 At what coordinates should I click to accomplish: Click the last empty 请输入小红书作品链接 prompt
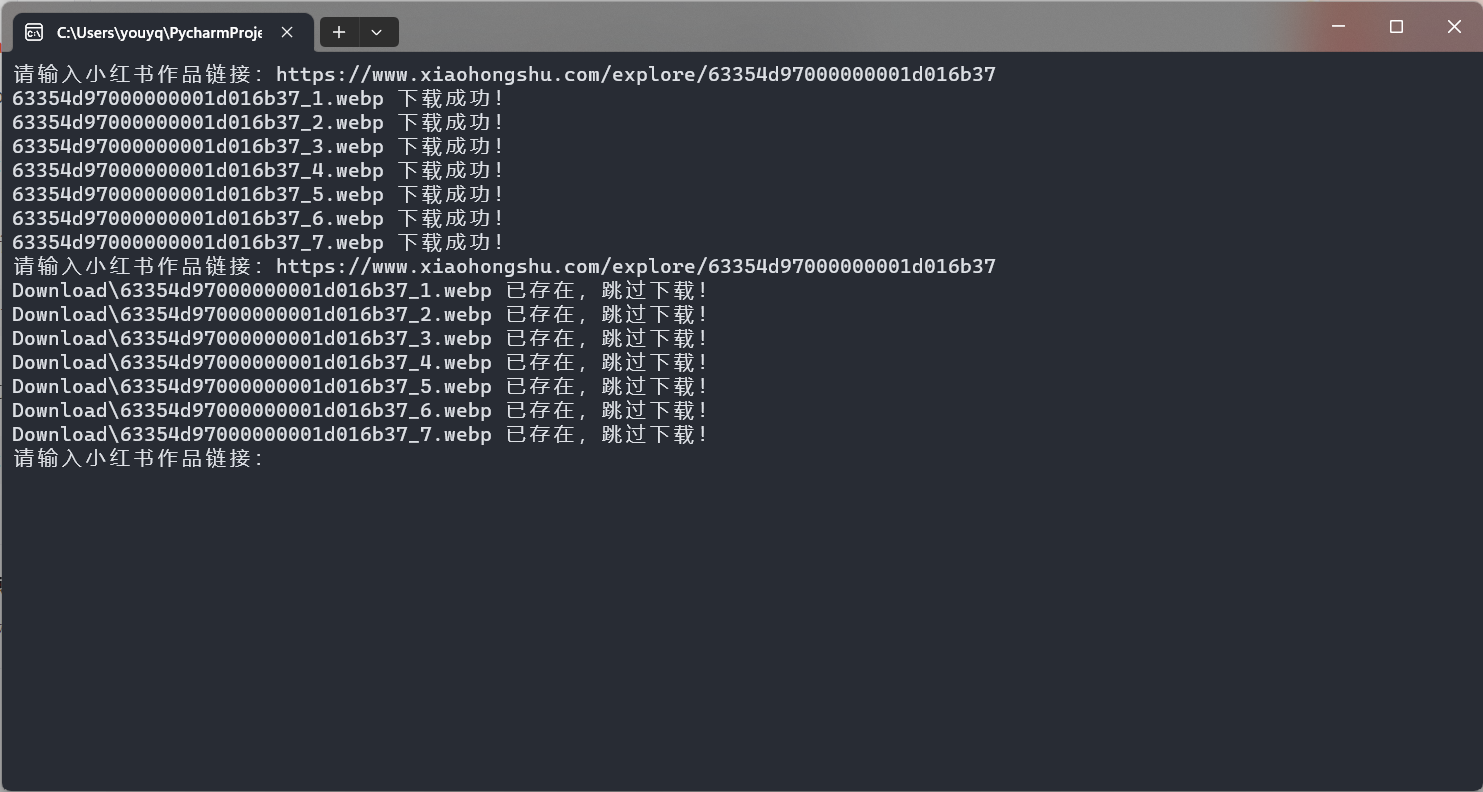pos(138,458)
